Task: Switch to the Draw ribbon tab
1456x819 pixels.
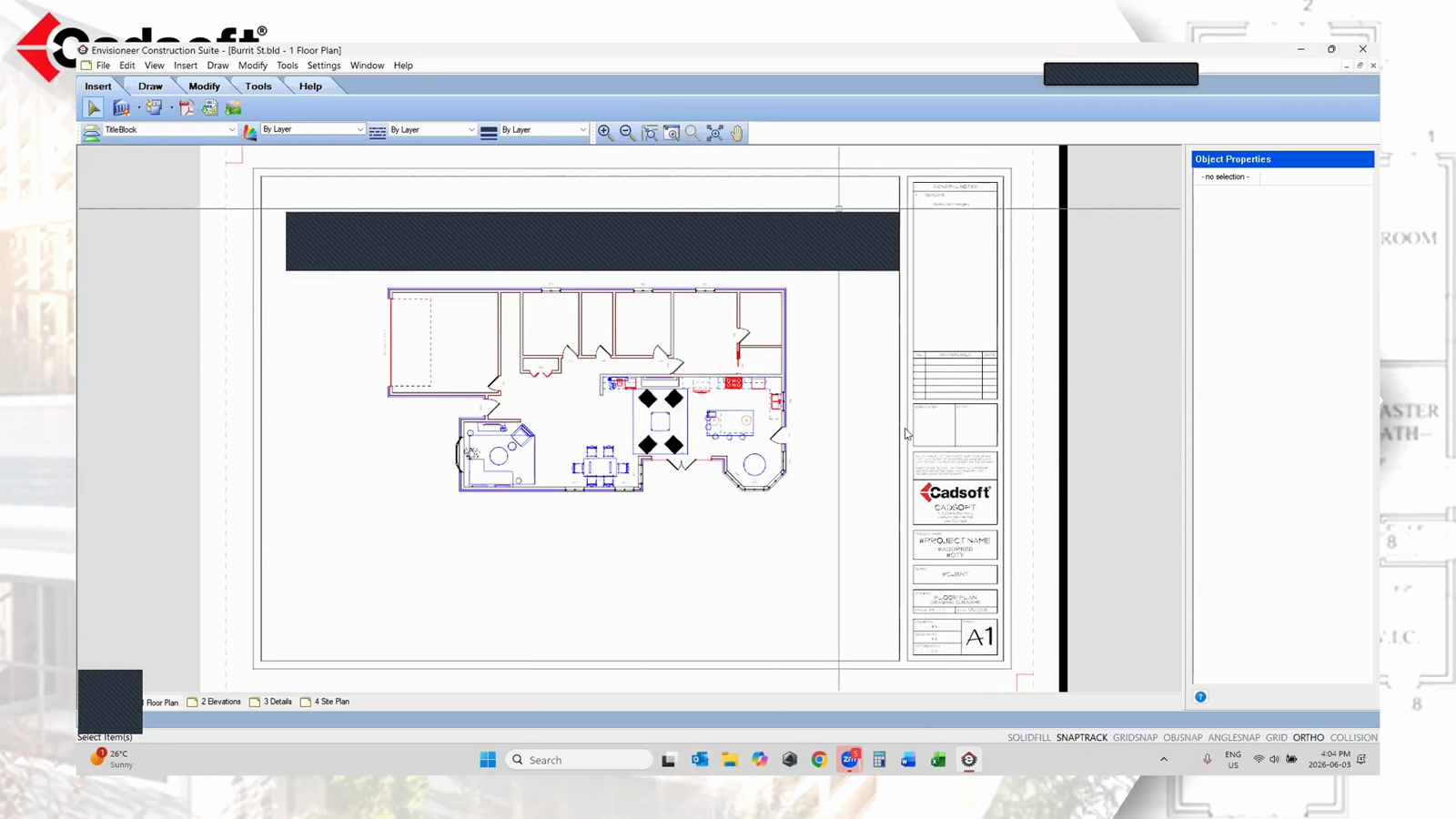Action: pos(150,86)
